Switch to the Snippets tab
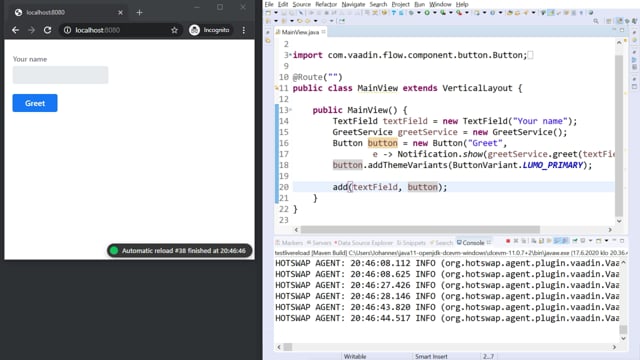This screenshot has width=640, height=360. 411,242
